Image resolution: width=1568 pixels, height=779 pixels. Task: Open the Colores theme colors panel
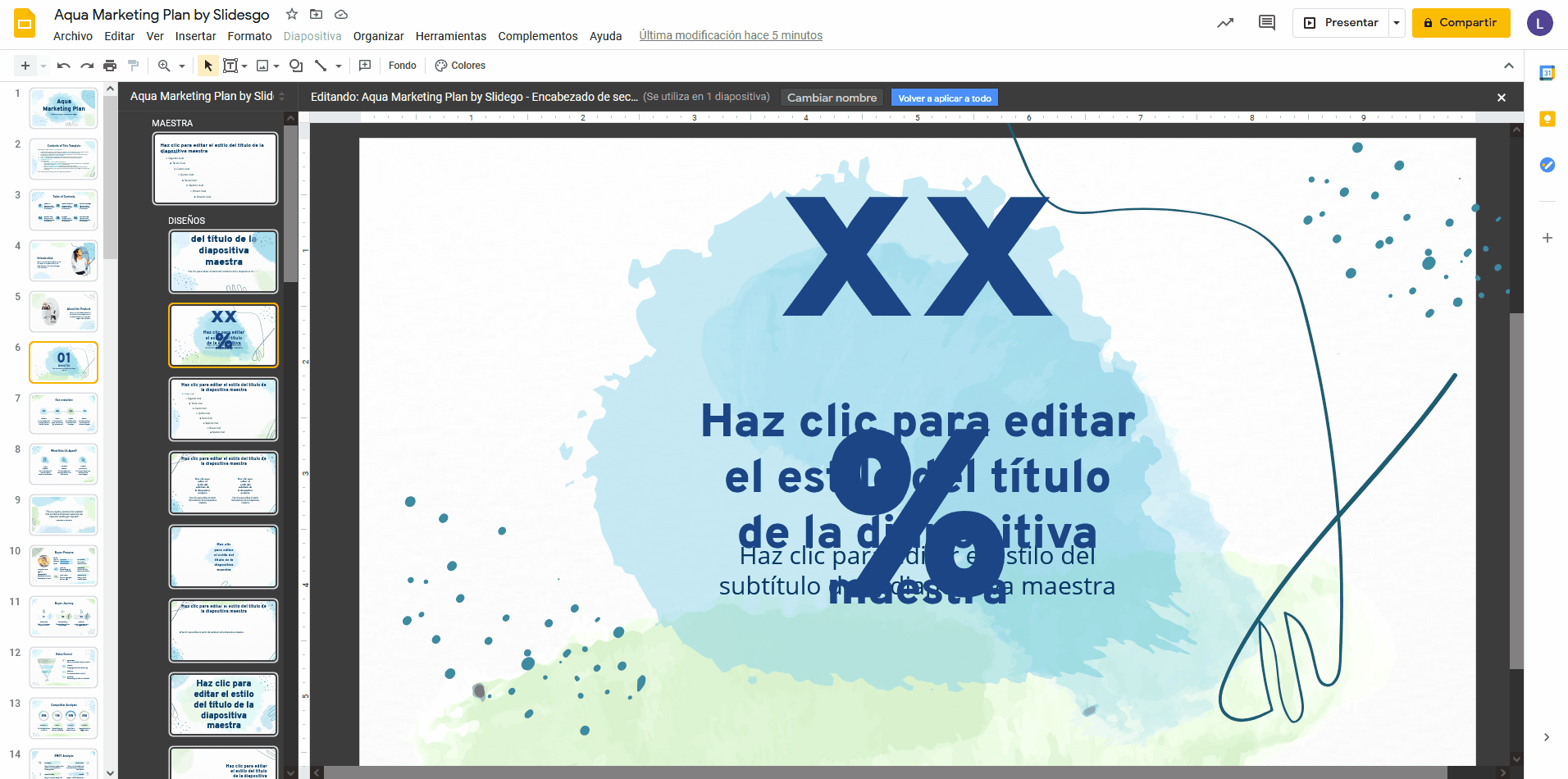[460, 66]
